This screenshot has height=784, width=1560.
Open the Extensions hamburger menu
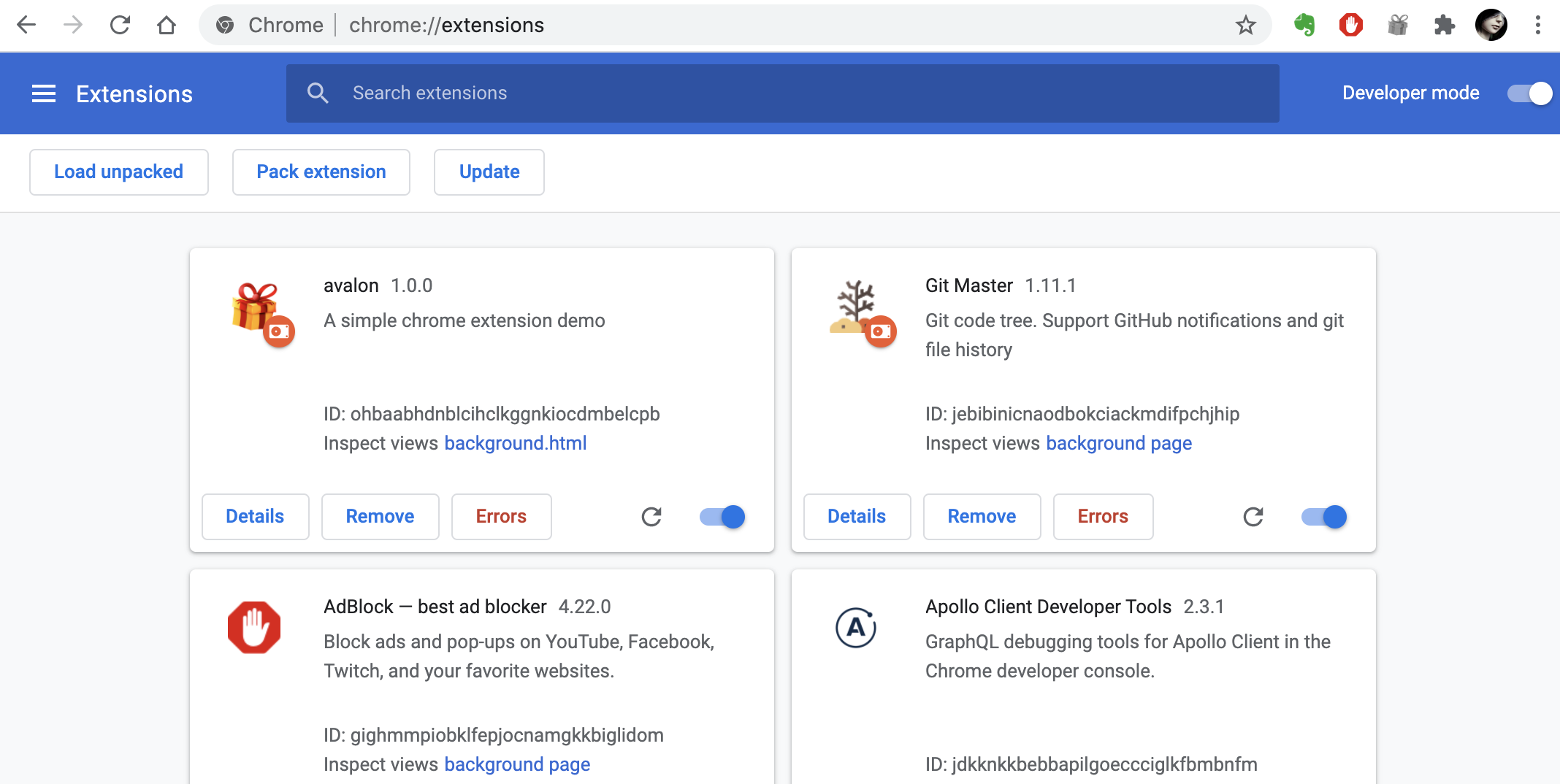click(44, 93)
